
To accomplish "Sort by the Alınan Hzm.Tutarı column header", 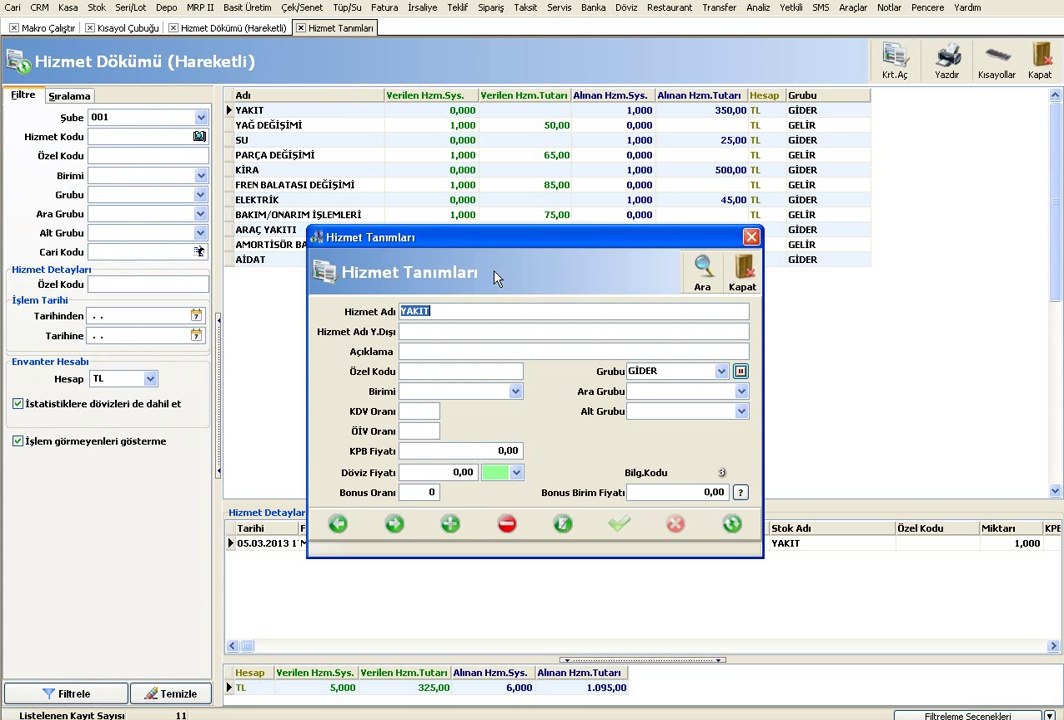I will click(701, 96).
